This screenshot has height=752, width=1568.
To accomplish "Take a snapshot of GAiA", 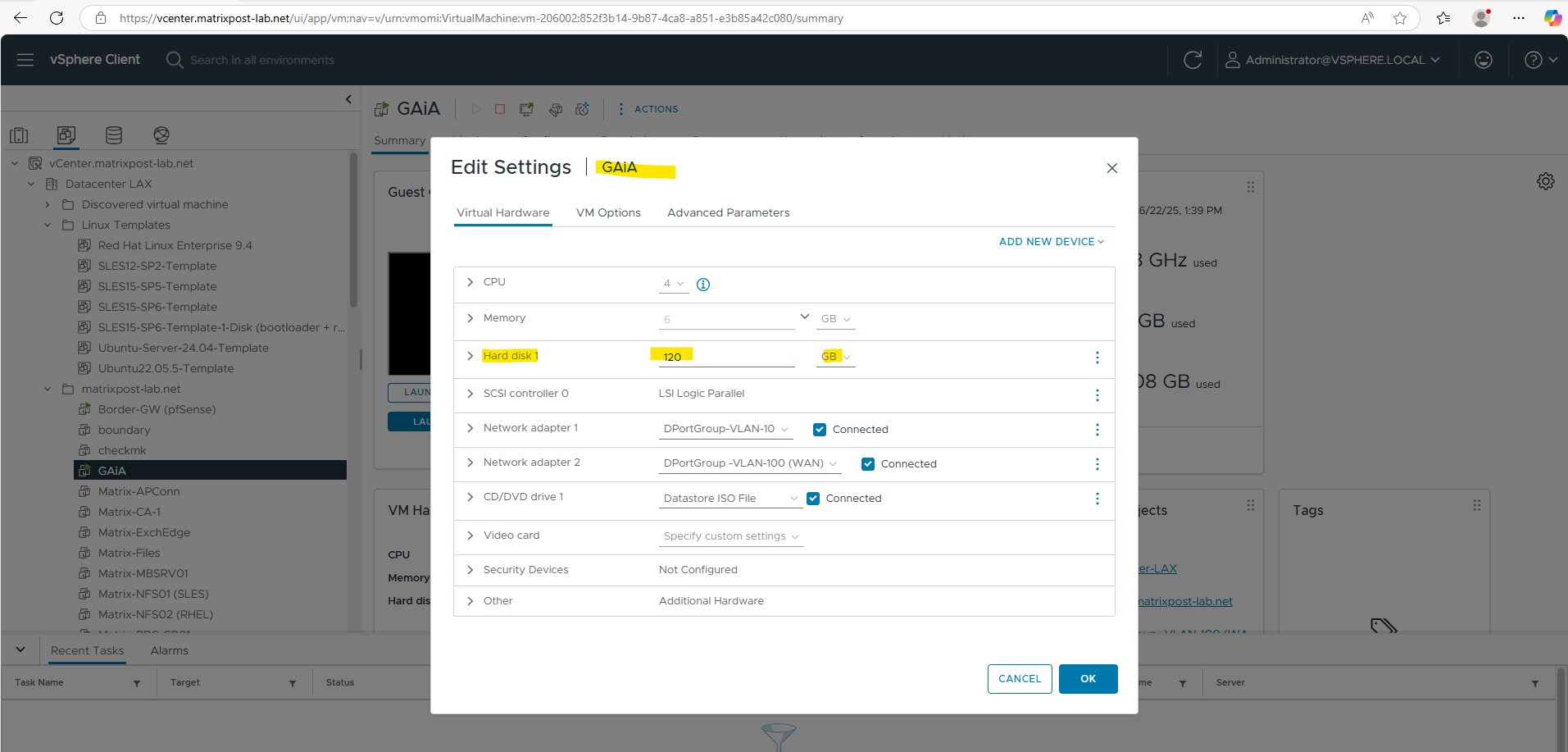I will click(x=583, y=109).
